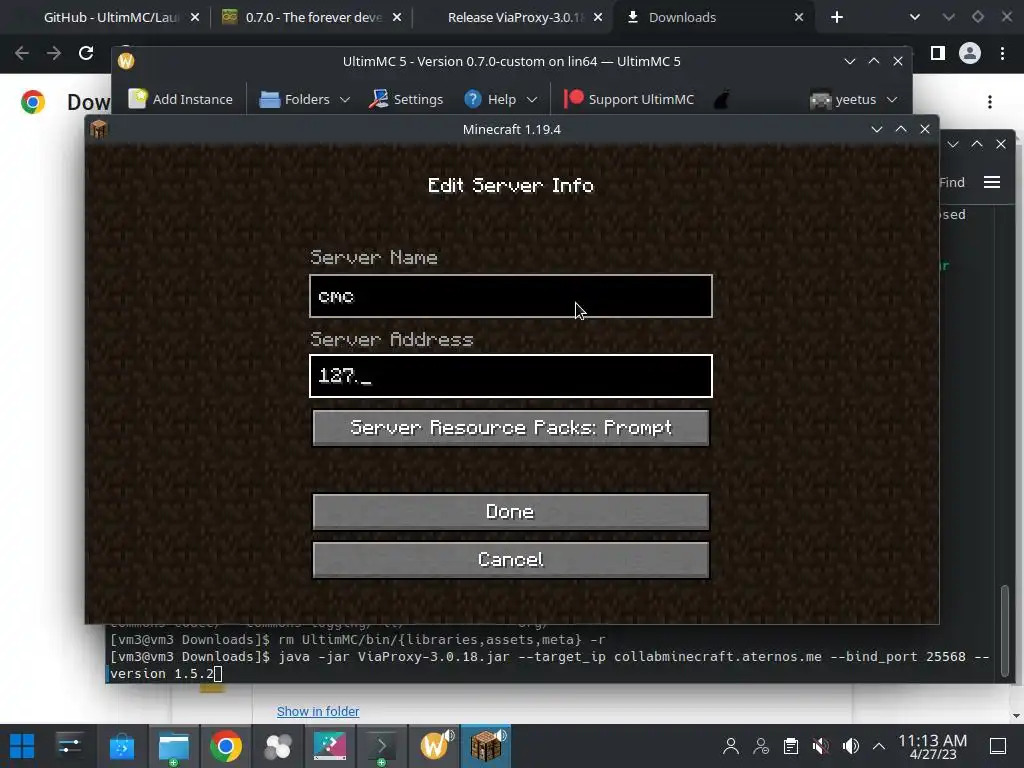Open the terminal from the taskbar
1024x768 pixels.
tap(381, 746)
